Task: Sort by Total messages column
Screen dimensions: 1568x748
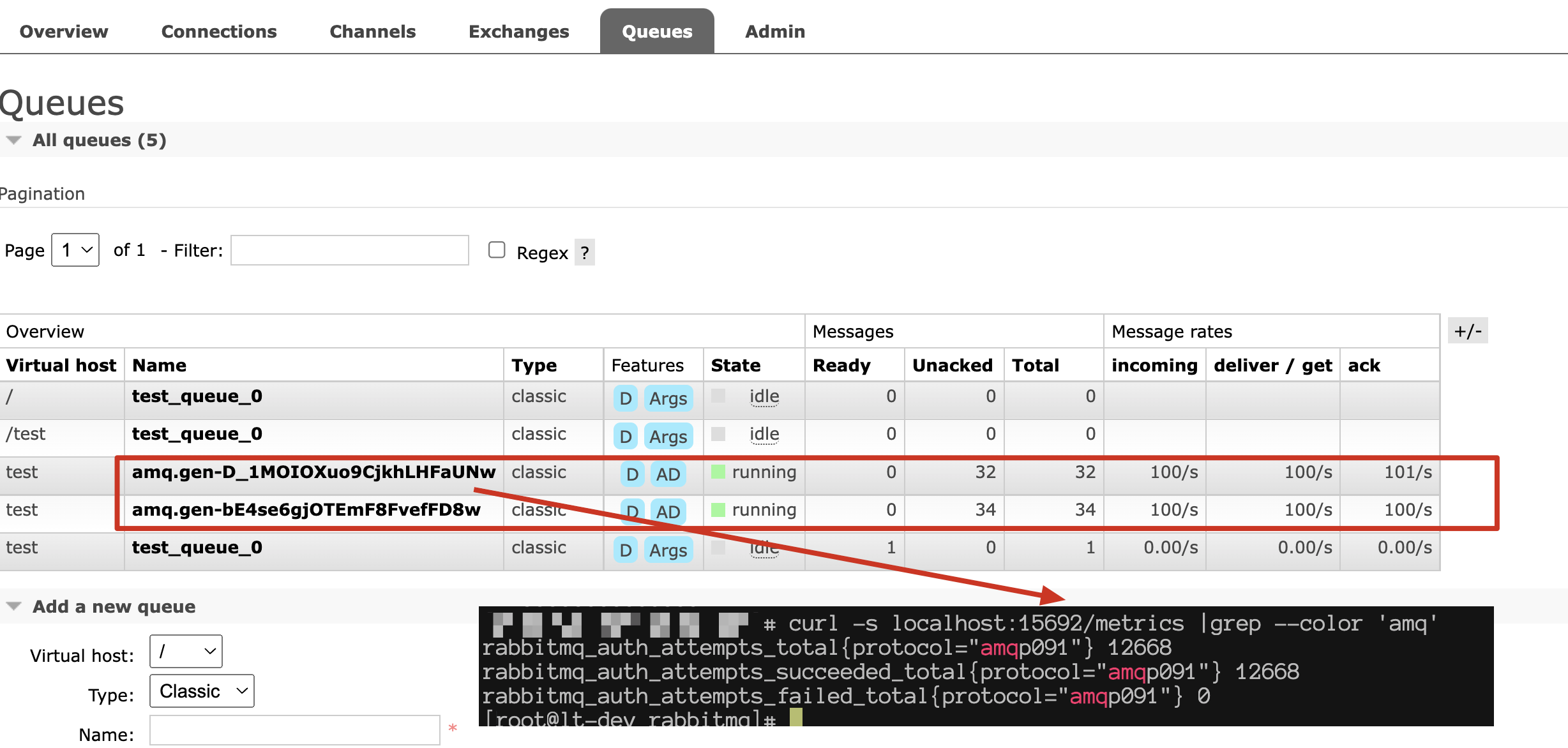Action: pyautogui.click(x=1036, y=365)
